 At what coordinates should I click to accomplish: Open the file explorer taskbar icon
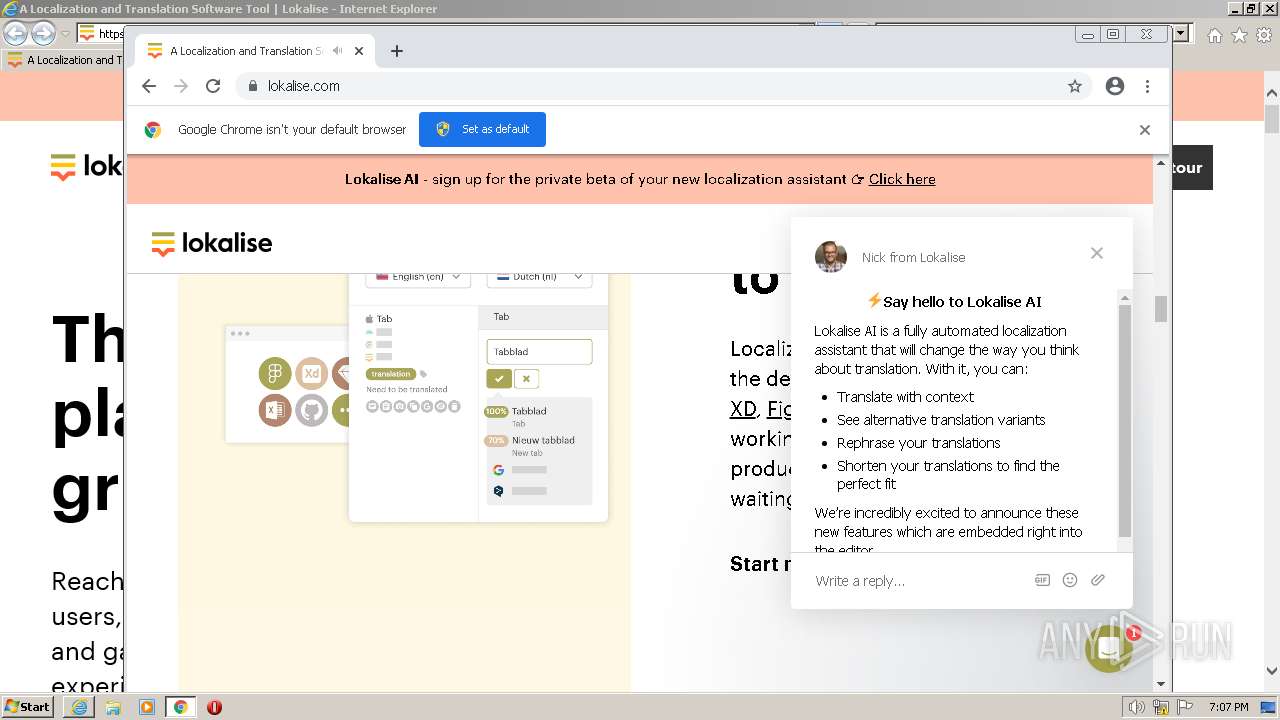pyautogui.click(x=113, y=707)
